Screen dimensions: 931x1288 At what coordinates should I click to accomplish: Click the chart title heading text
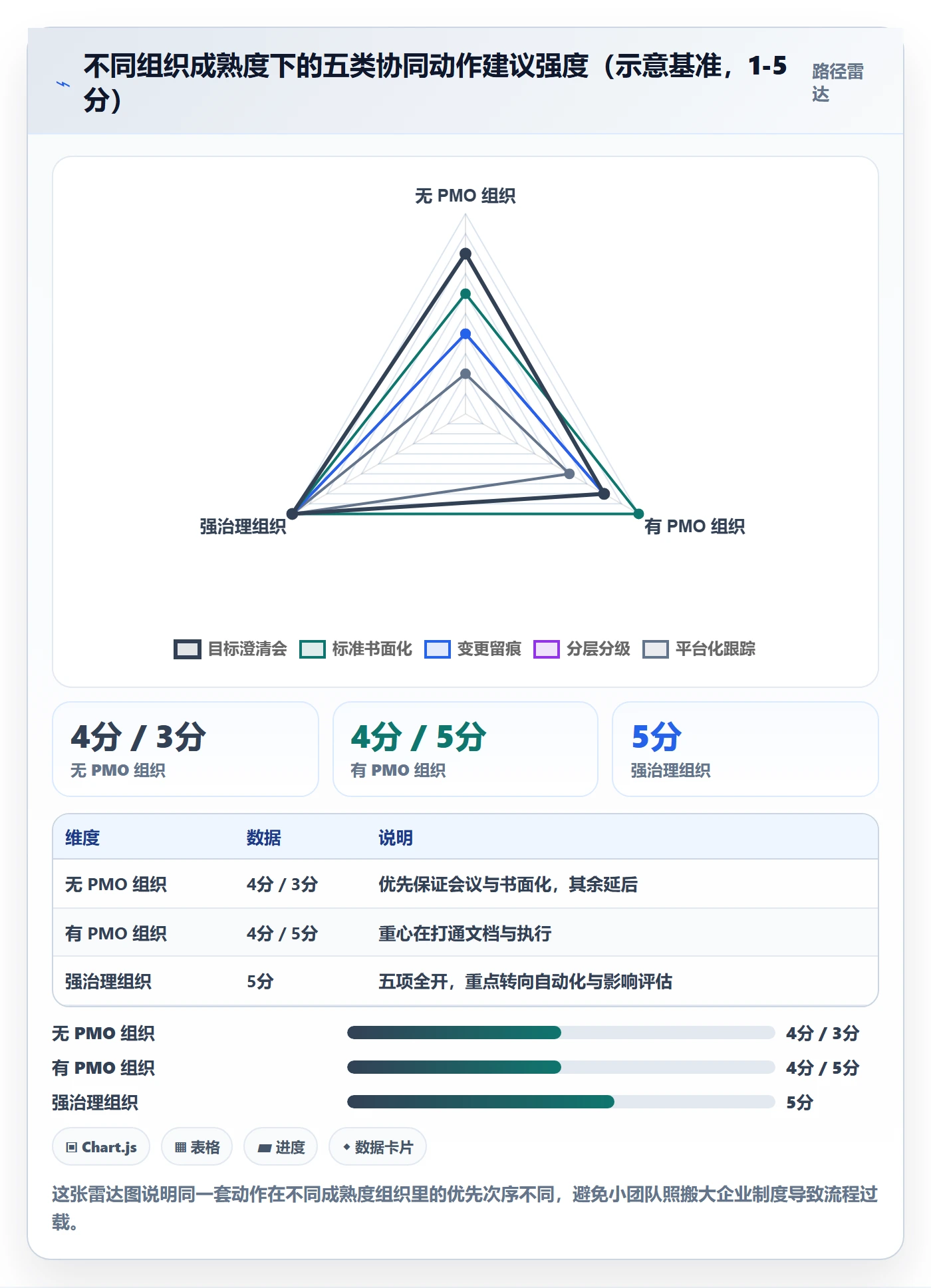(x=435, y=82)
